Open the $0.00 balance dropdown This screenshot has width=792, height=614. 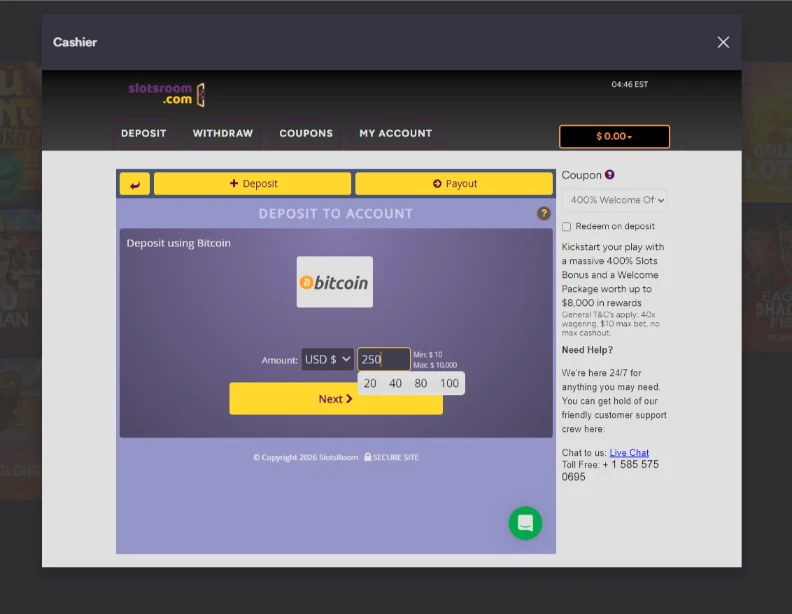tap(614, 136)
